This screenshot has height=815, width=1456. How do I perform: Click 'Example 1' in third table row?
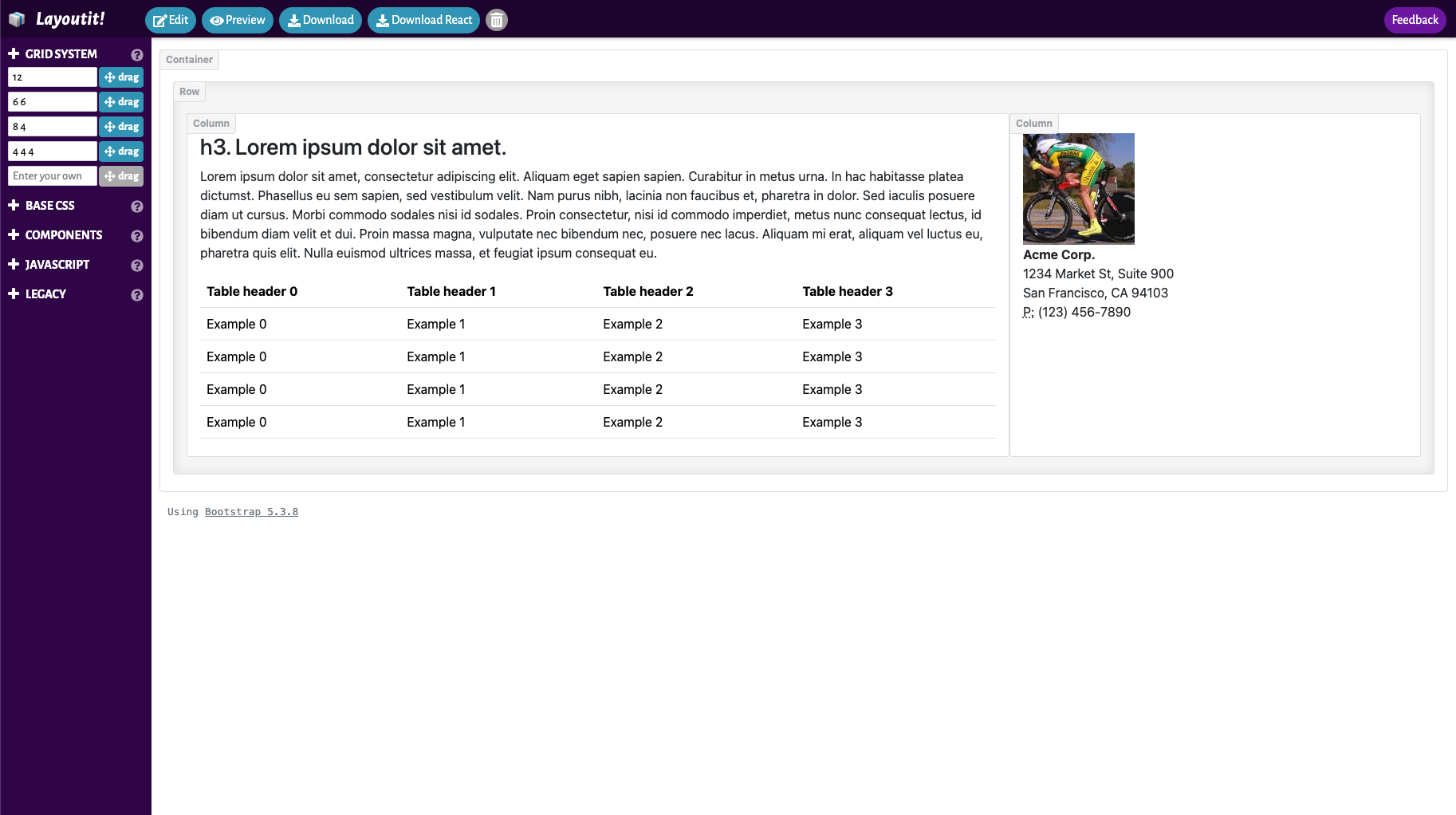(x=436, y=390)
